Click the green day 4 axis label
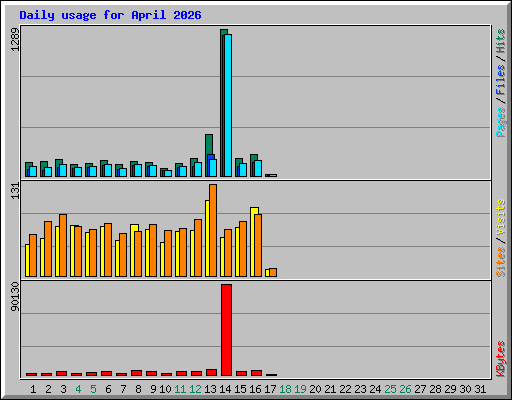The height and width of the screenshot is (400, 512). [x=78, y=389]
